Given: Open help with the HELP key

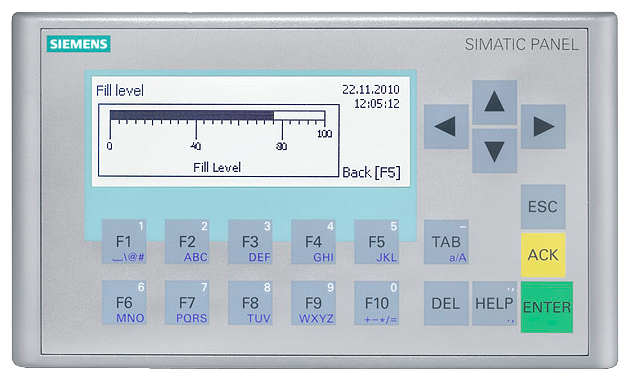Looking at the screenshot, I should click(494, 303).
